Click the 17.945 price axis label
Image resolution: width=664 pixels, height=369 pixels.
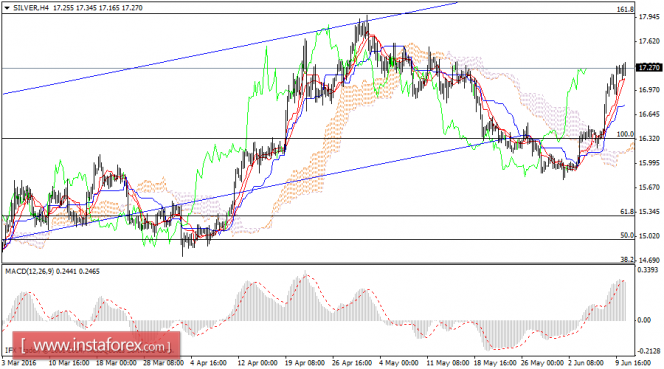pyautogui.click(x=649, y=17)
